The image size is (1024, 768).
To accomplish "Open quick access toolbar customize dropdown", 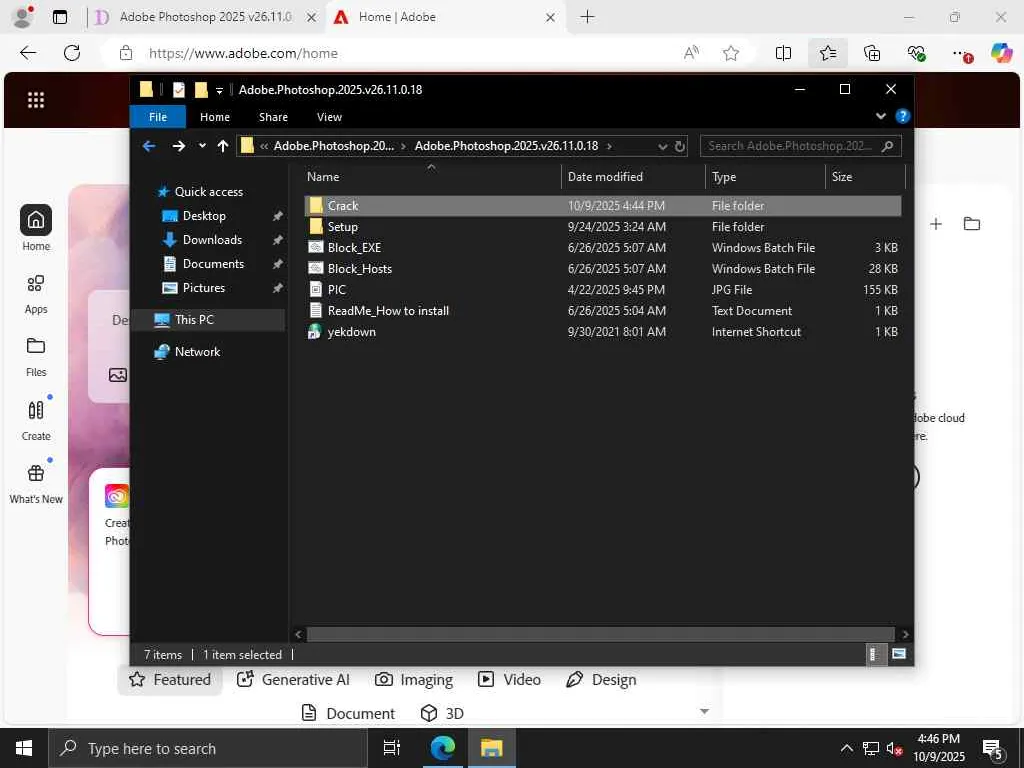I will click(x=219, y=90).
